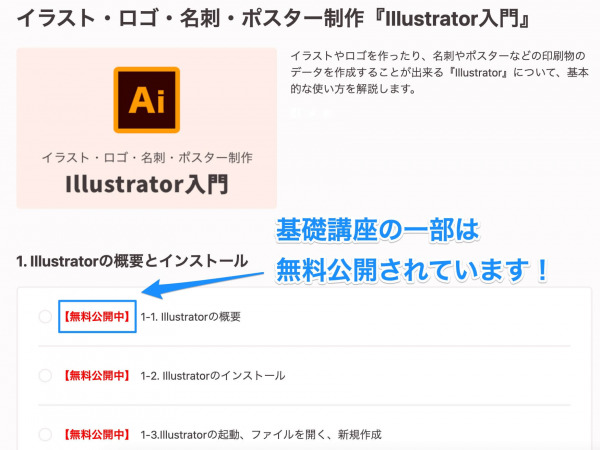Open lesson 1-3.Illustratorの起動、ファイルを開く、新規作成
This screenshot has width=600, height=450.
pos(261,435)
